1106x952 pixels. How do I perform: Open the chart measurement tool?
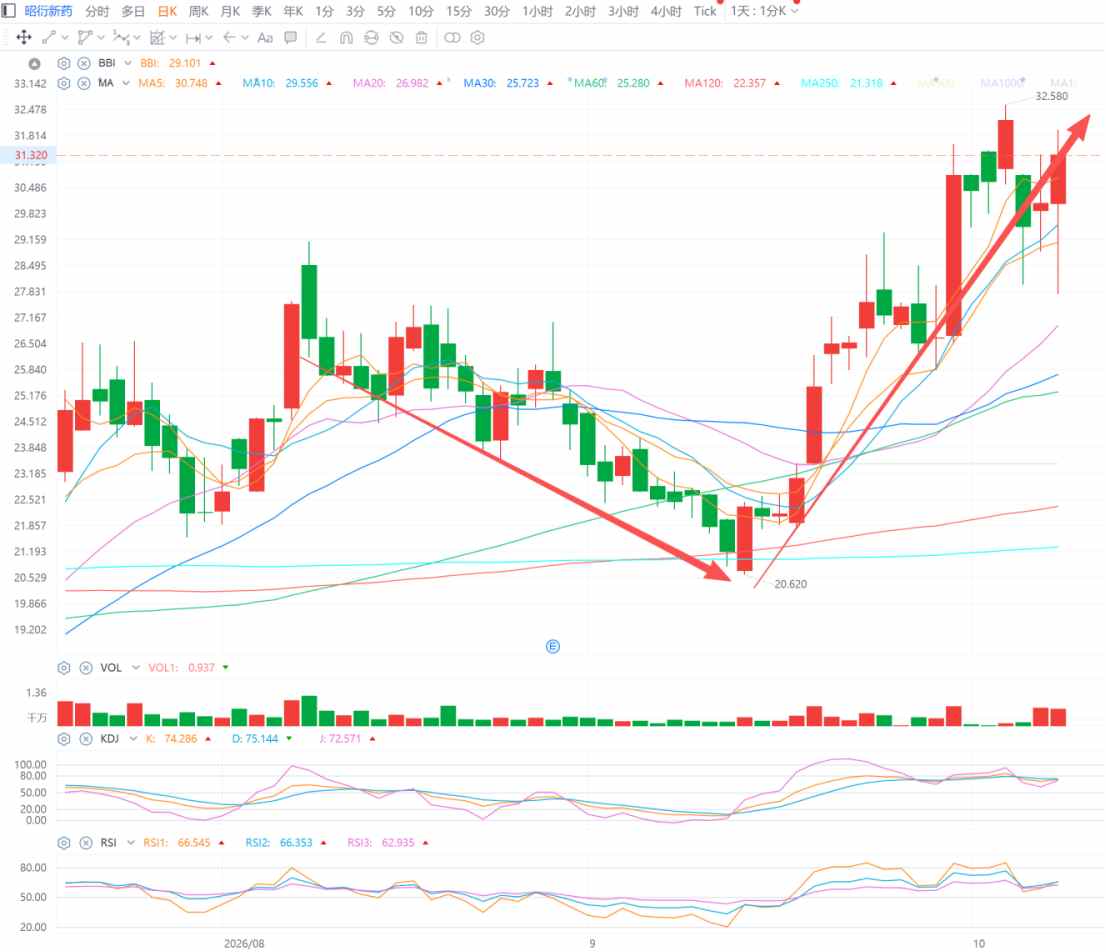pyautogui.click(x=157, y=37)
